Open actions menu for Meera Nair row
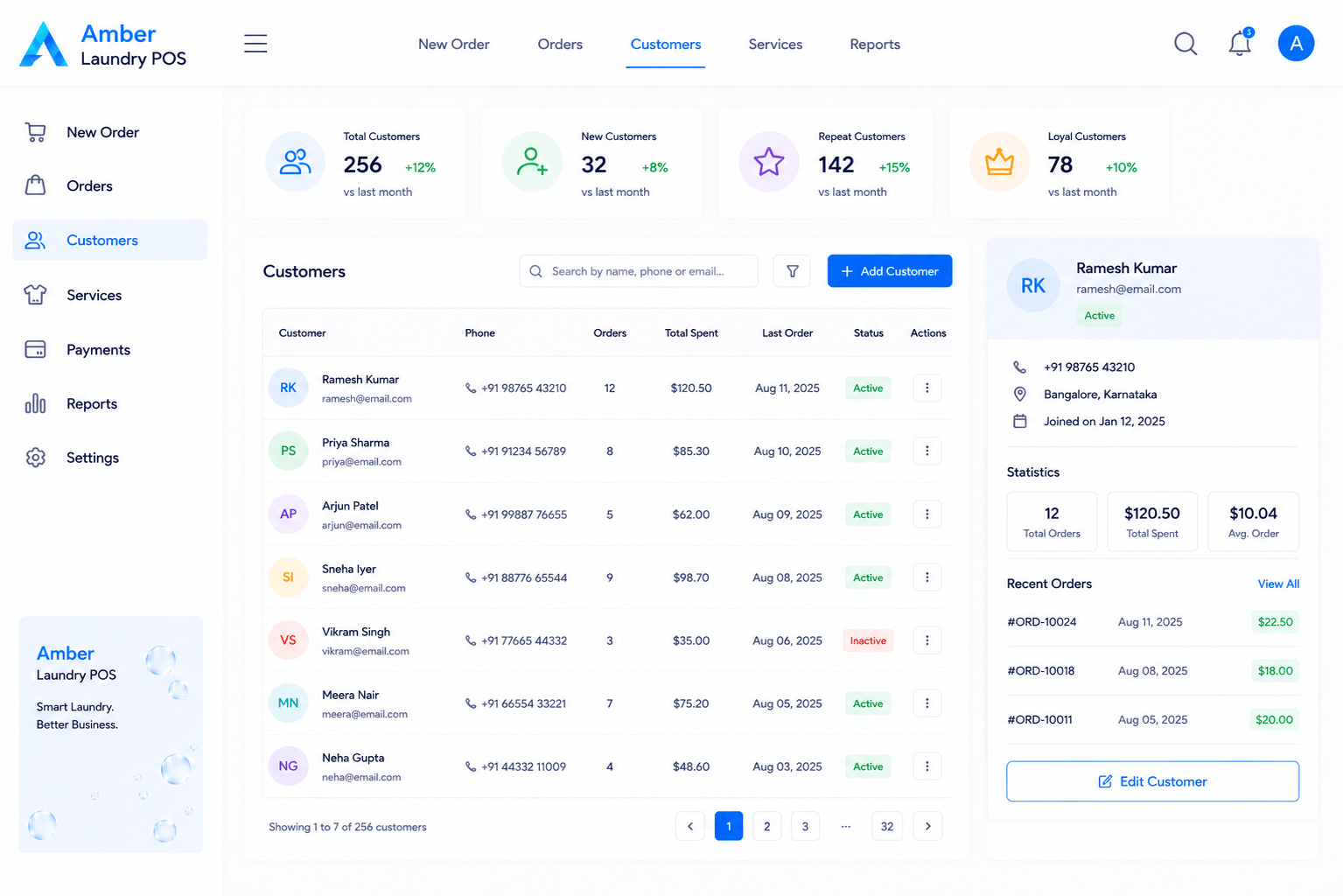The width and height of the screenshot is (1343, 896). point(927,703)
